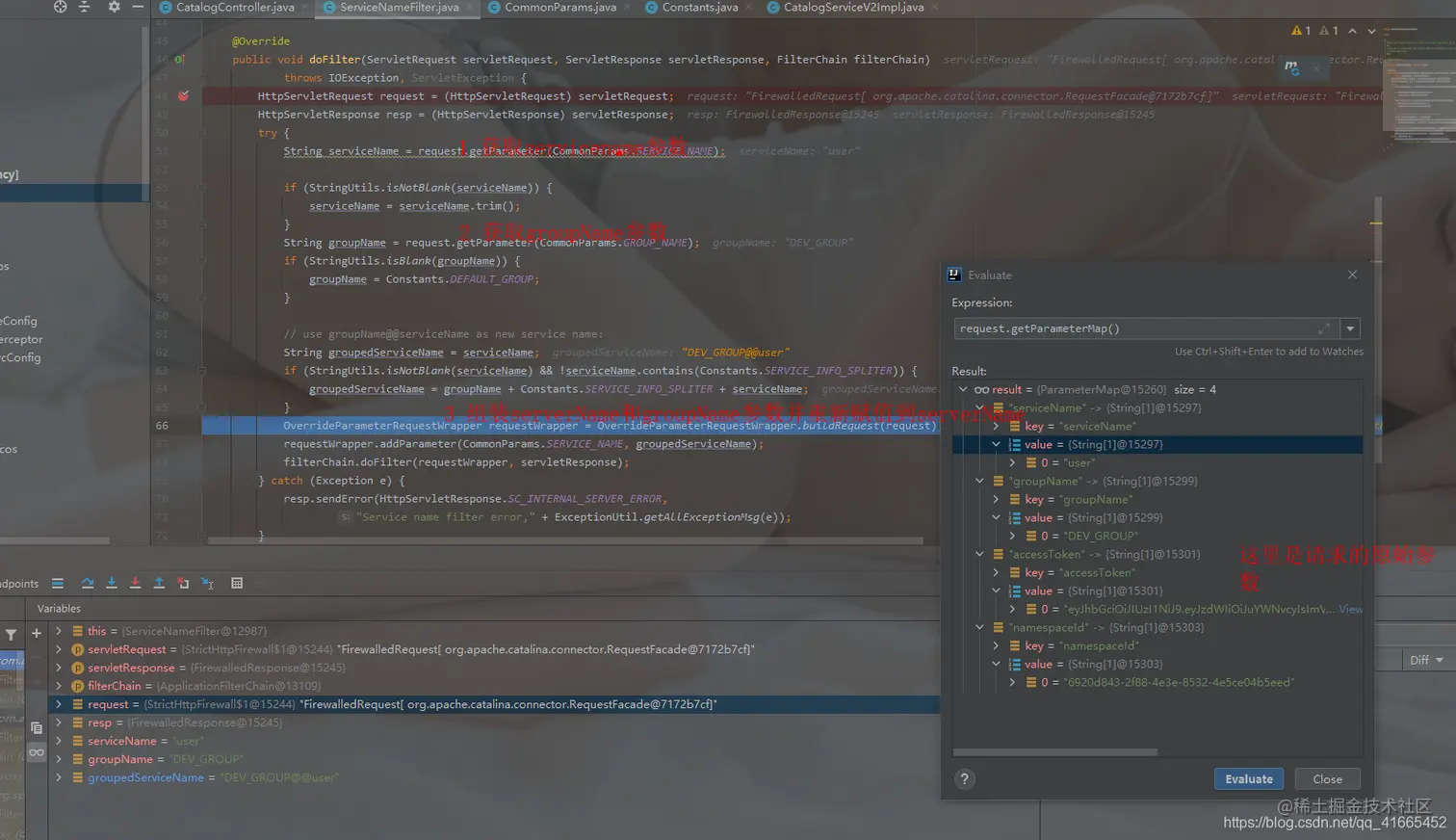Expand the filterChain variable node
This screenshot has height=840, width=1456.
pos(59,686)
